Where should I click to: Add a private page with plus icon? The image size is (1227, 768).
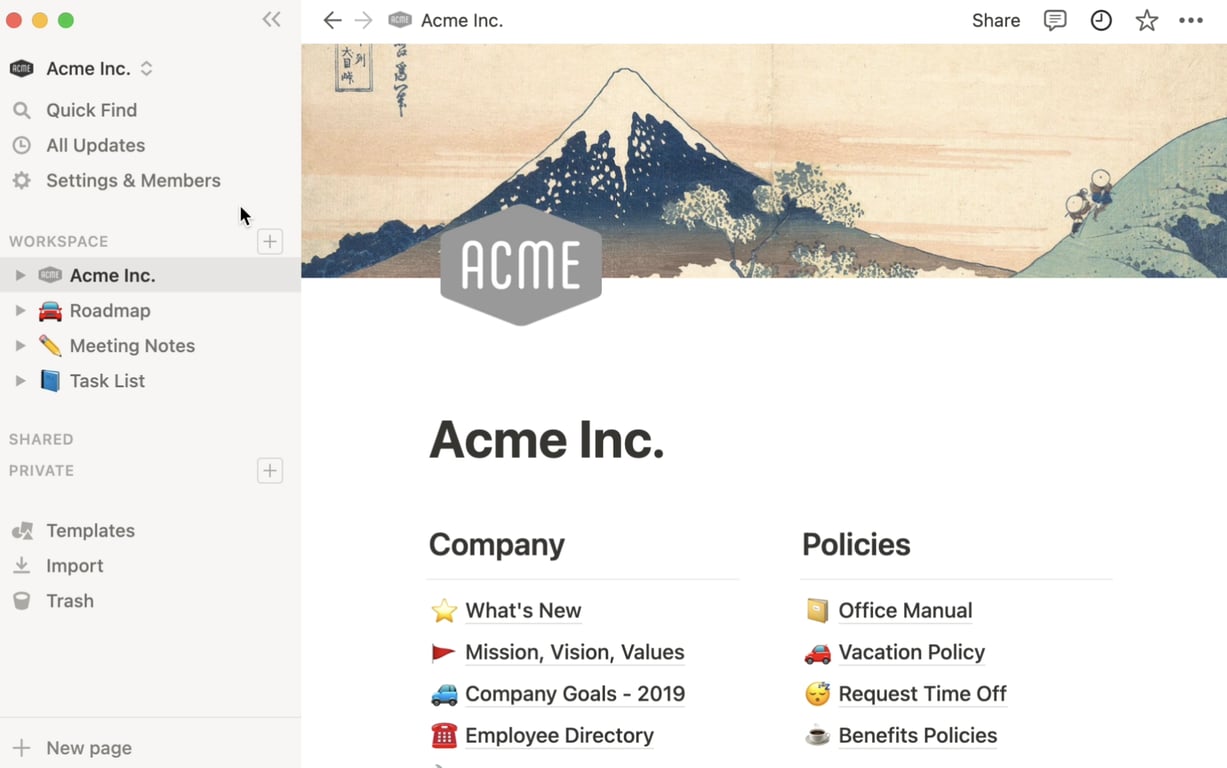pyautogui.click(x=270, y=471)
